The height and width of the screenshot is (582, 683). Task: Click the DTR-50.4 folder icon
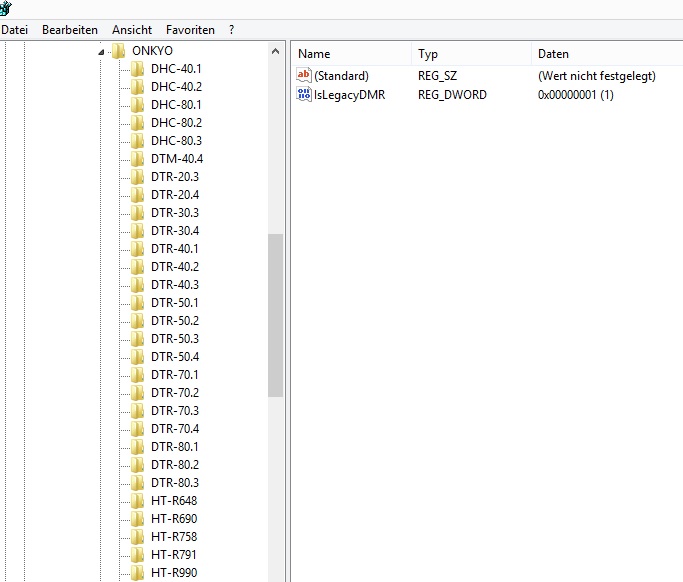[137, 357]
